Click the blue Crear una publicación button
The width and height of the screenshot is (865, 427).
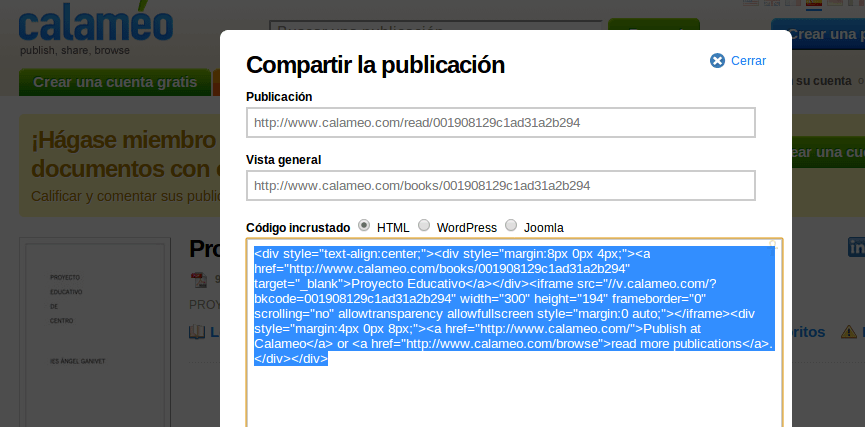[x=818, y=34]
